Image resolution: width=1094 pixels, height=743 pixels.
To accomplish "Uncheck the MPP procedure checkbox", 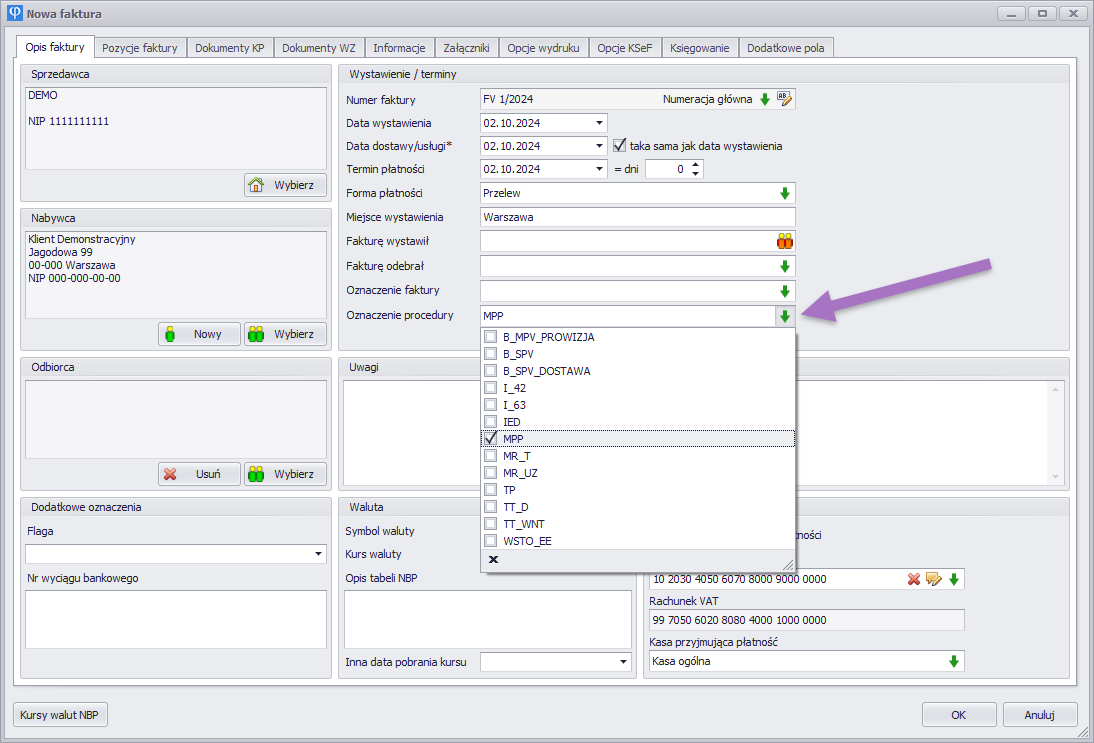I will tap(491, 439).
